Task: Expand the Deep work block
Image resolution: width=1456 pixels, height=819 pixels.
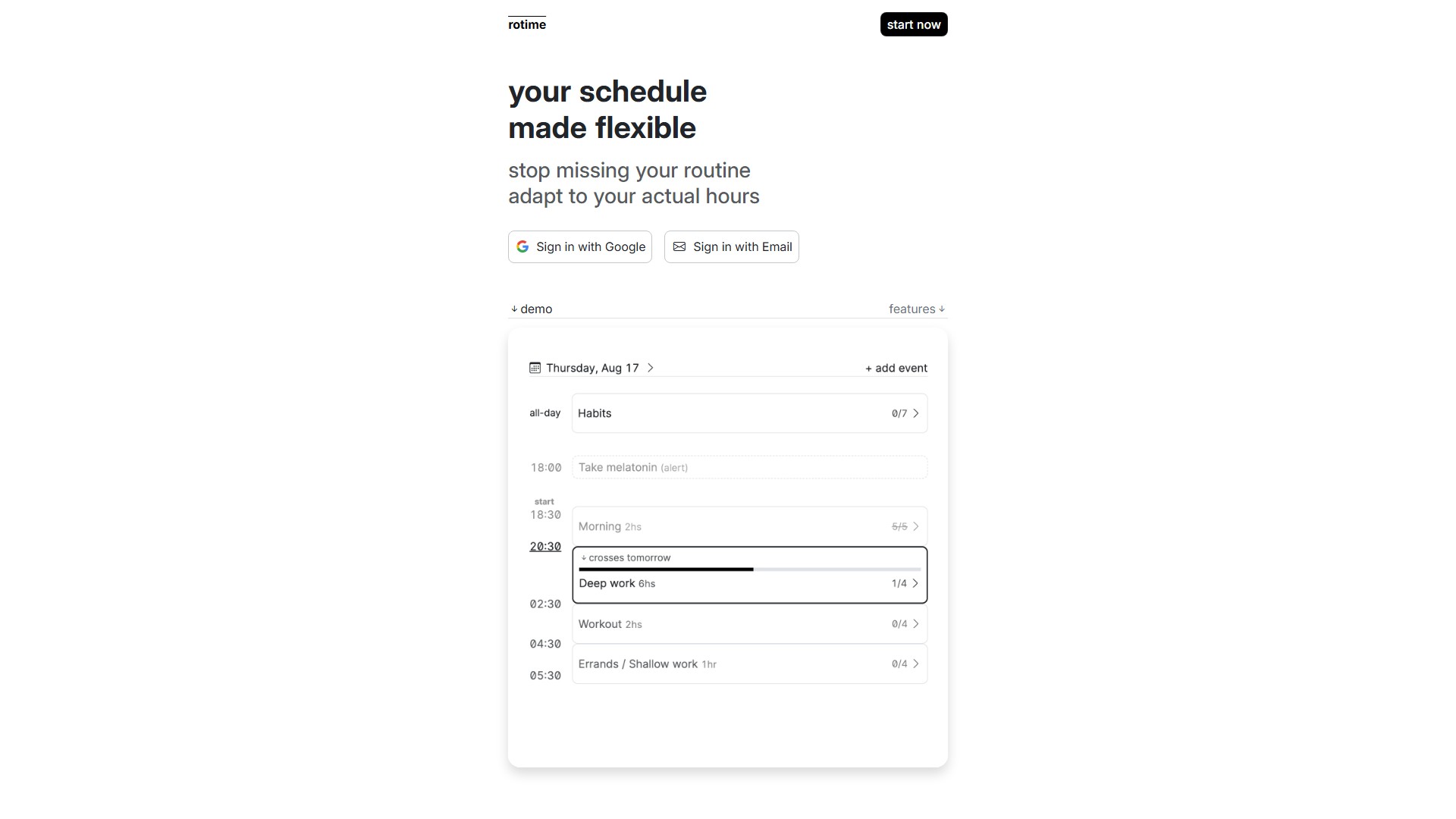Action: tap(915, 583)
